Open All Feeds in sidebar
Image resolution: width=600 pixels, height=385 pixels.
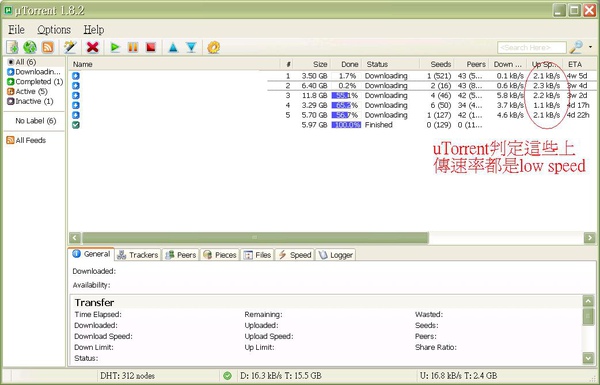(x=26, y=140)
